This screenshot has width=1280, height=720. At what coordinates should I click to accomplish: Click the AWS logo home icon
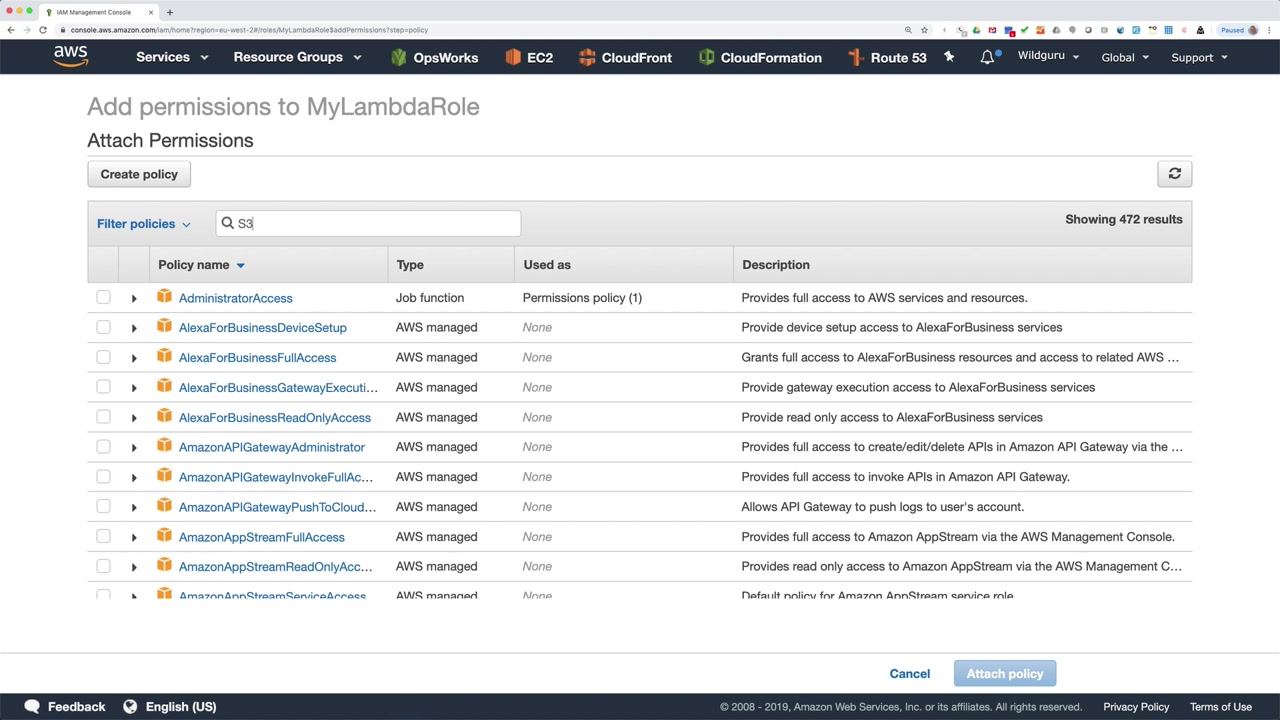[71, 57]
